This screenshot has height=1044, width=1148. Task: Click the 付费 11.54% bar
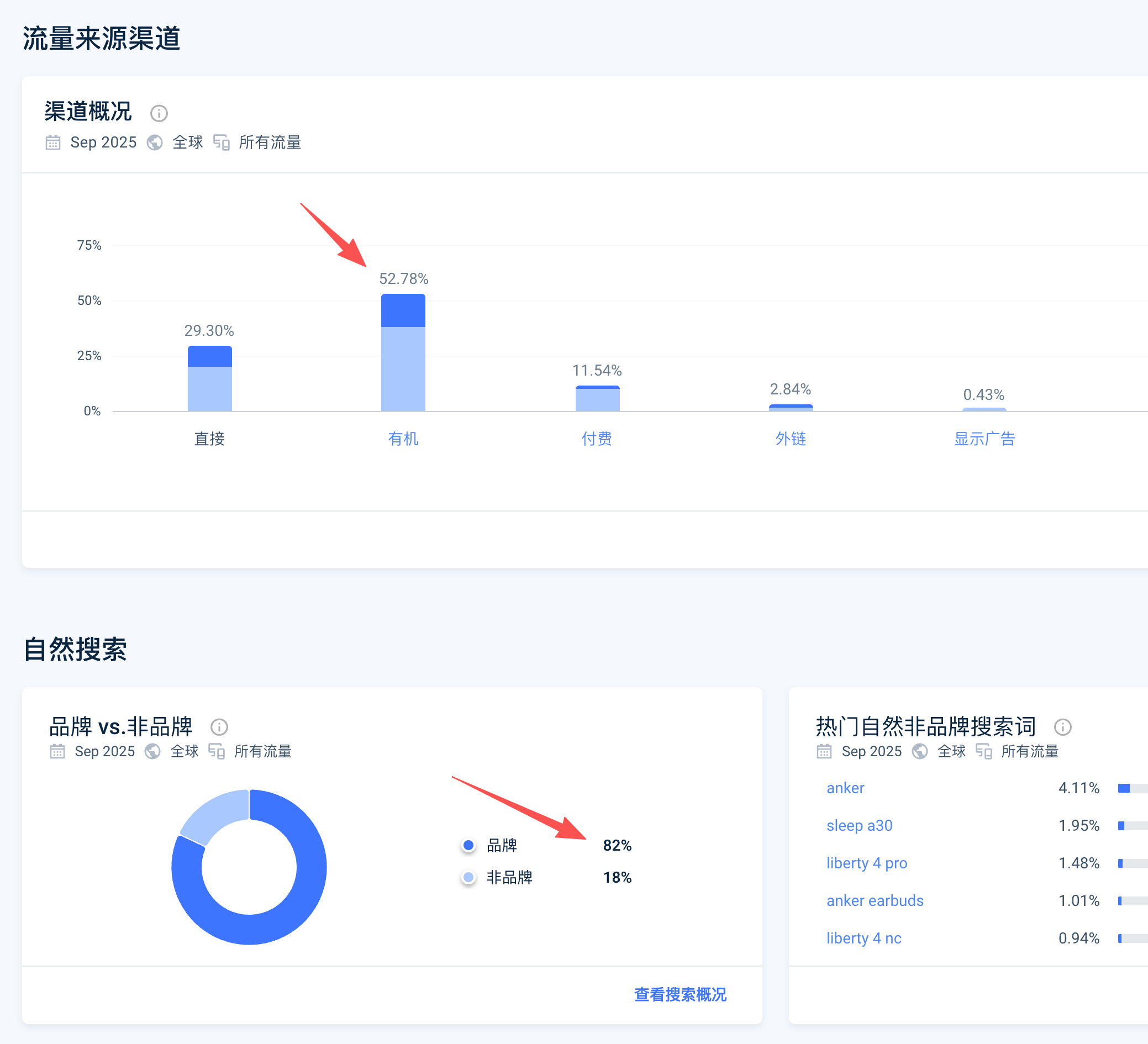[x=597, y=398]
